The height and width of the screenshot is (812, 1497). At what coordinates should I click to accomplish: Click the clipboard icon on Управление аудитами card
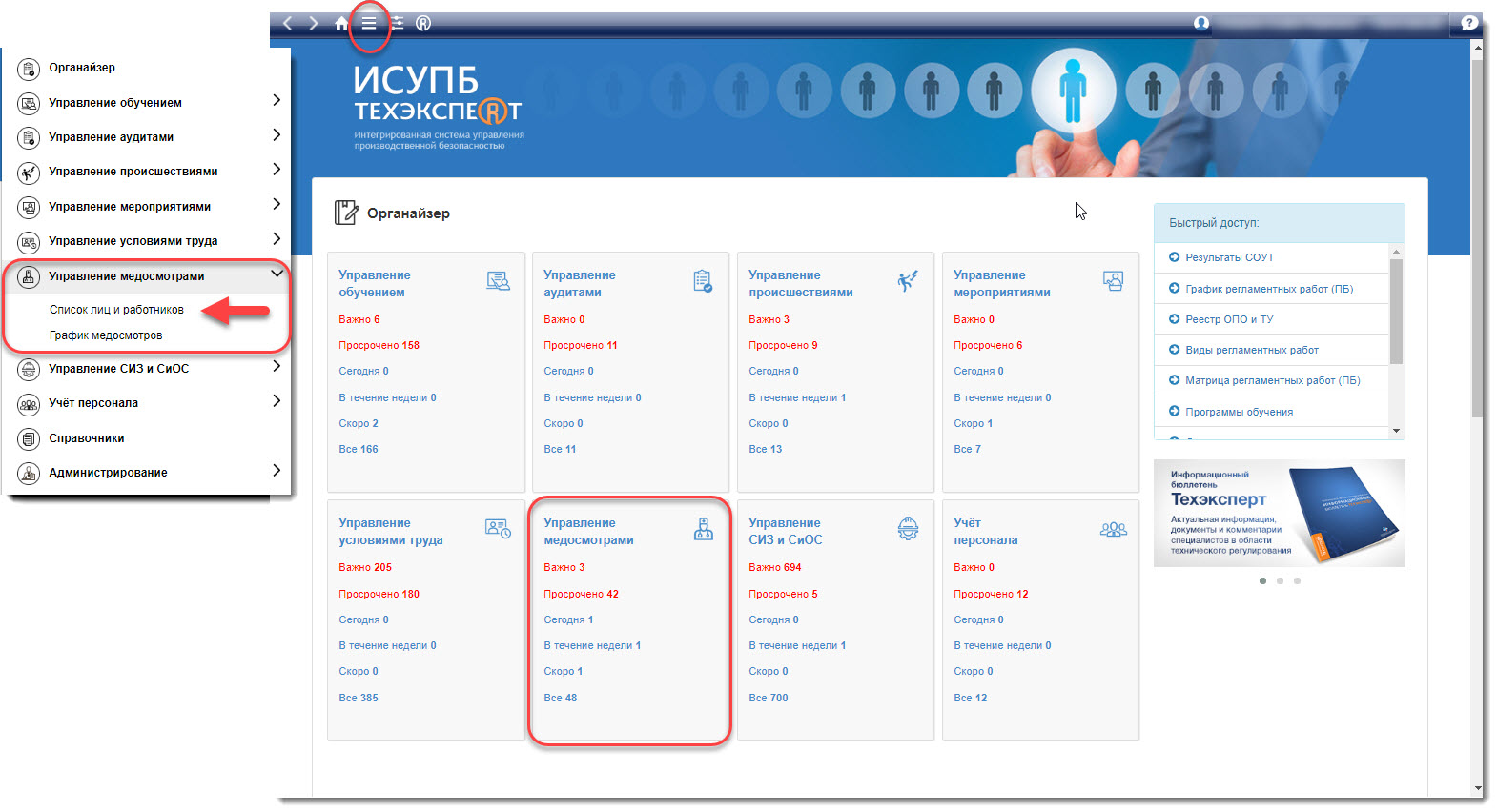[703, 281]
